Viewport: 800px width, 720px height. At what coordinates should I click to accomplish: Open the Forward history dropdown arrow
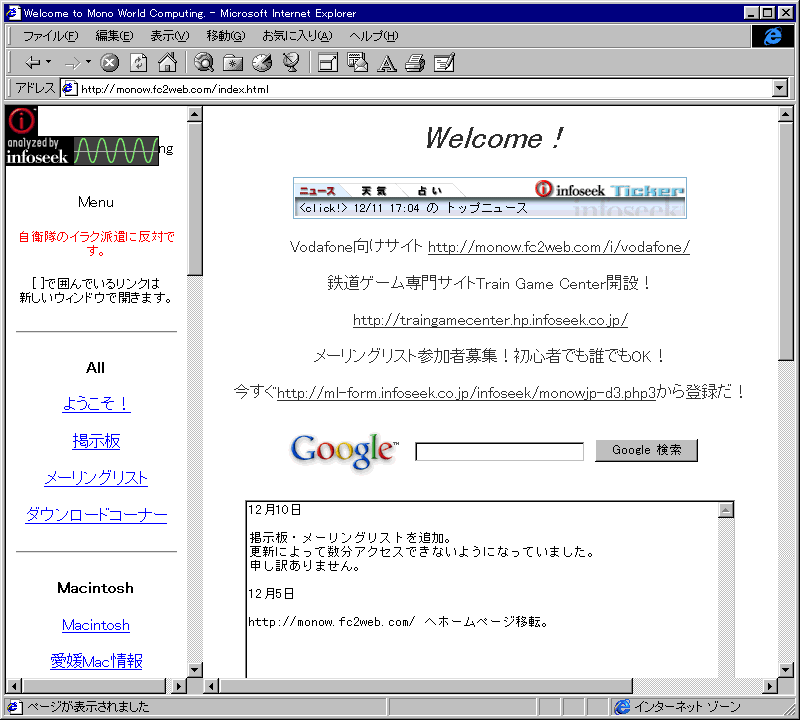coord(88,62)
